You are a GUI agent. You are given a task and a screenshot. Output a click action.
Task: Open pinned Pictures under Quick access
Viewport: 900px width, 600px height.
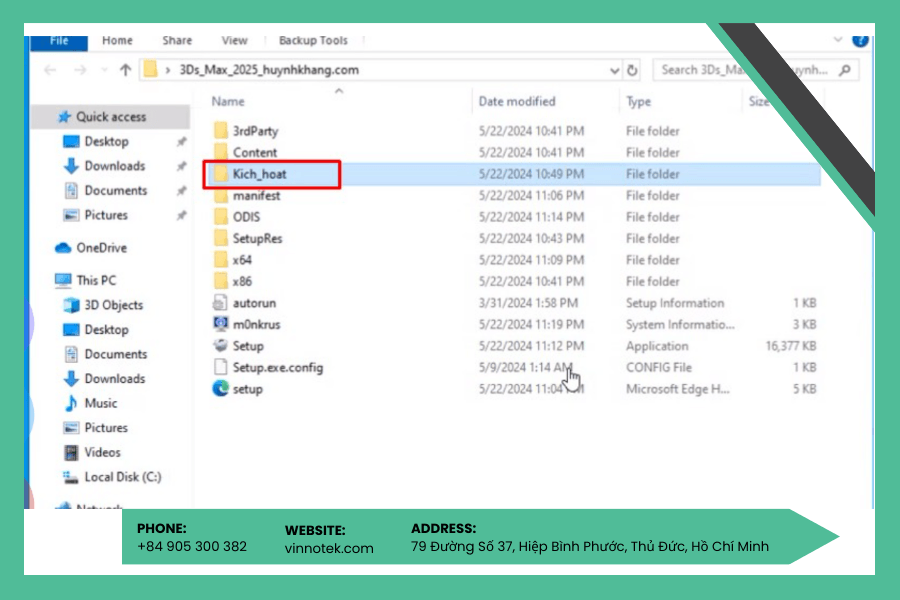coord(106,215)
